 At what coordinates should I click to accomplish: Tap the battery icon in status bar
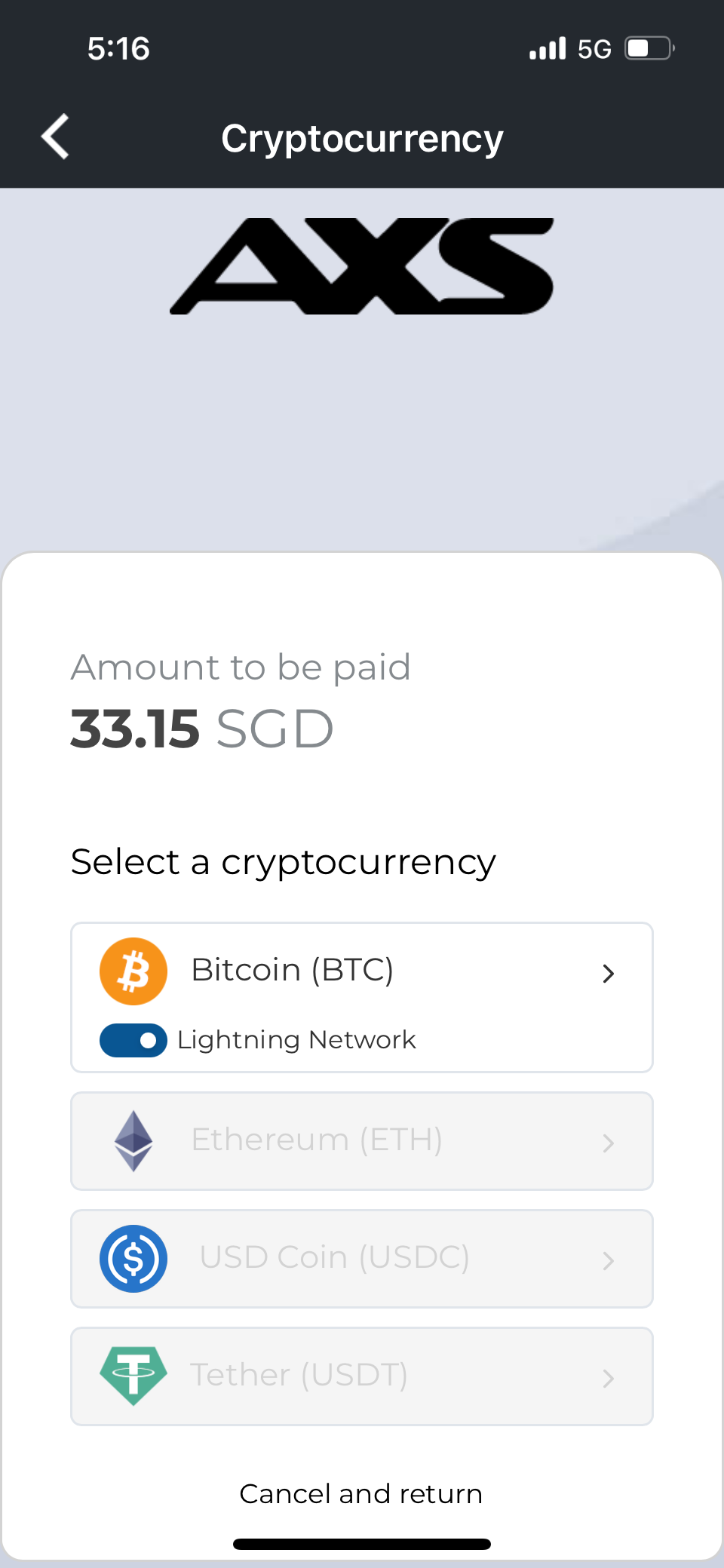click(x=649, y=49)
